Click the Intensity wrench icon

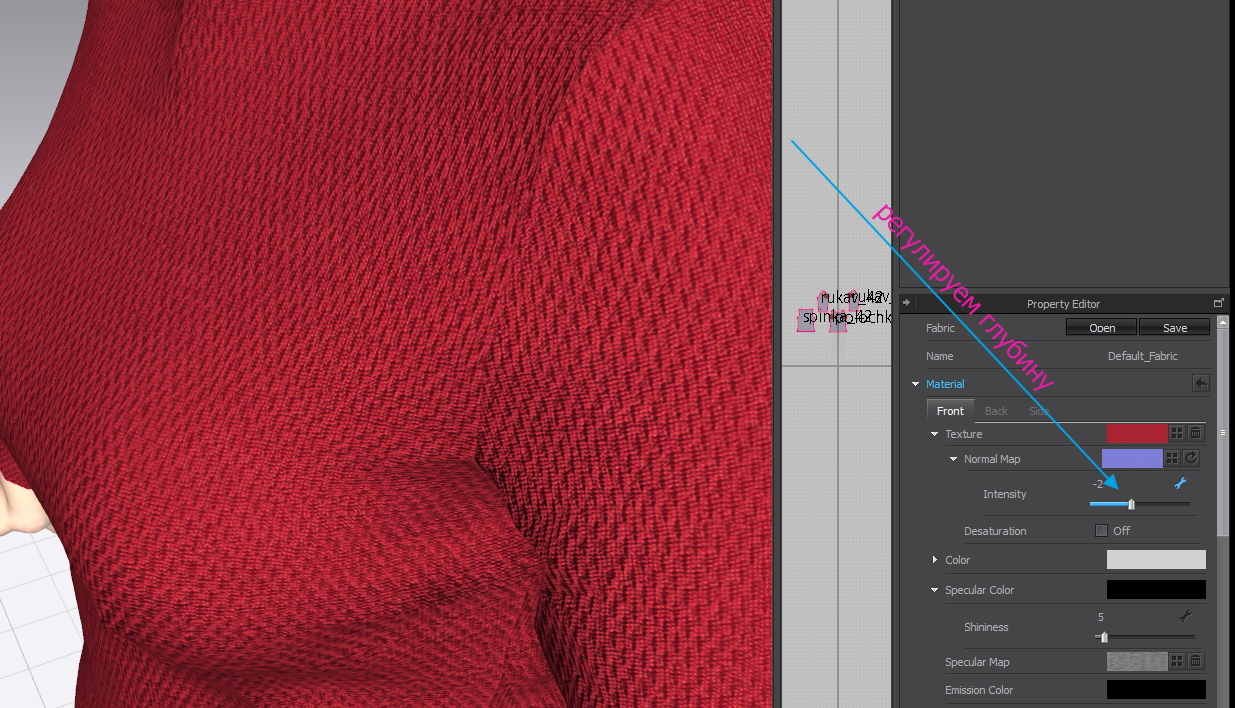[x=1180, y=483]
